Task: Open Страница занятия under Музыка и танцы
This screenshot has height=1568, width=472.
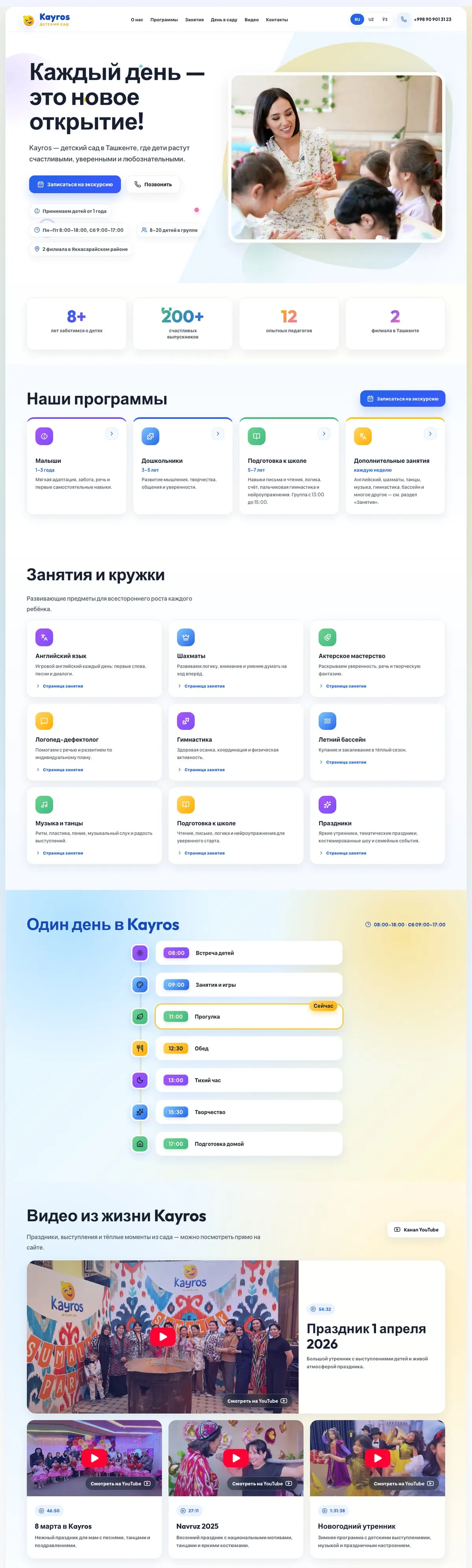Action: coord(60,853)
